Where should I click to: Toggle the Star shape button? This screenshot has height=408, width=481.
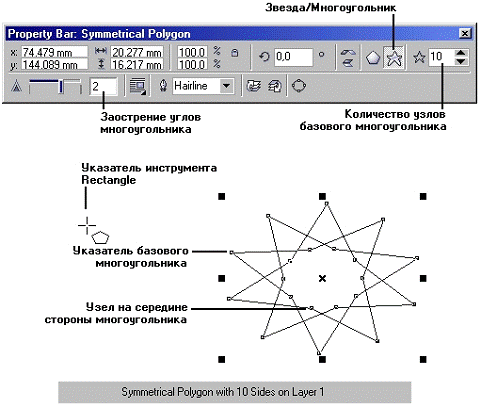pyautogui.click(x=394, y=57)
